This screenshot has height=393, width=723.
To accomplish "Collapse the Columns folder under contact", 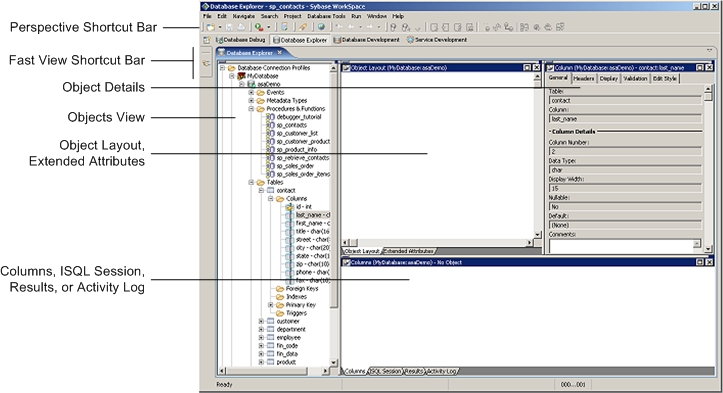I will click(271, 199).
